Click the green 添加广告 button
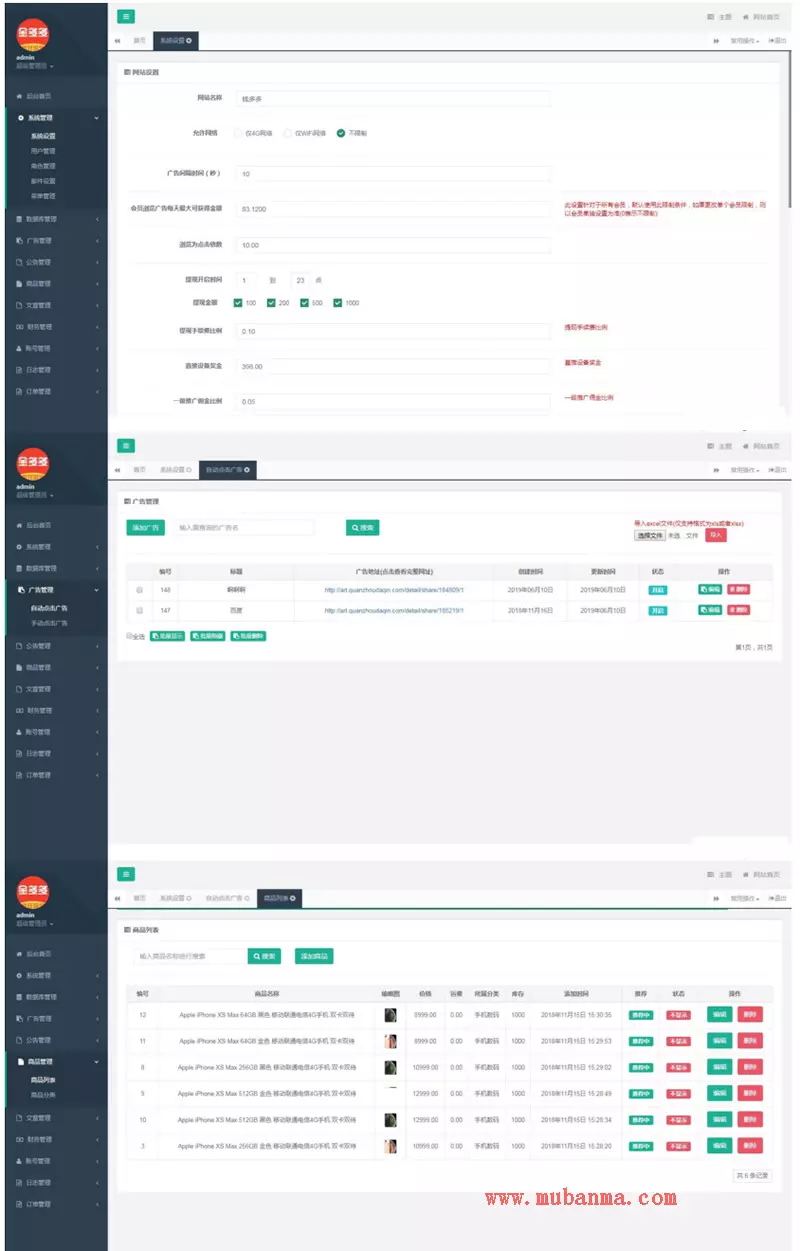This screenshot has height=1251, width=800. click(x=146, y=527)
